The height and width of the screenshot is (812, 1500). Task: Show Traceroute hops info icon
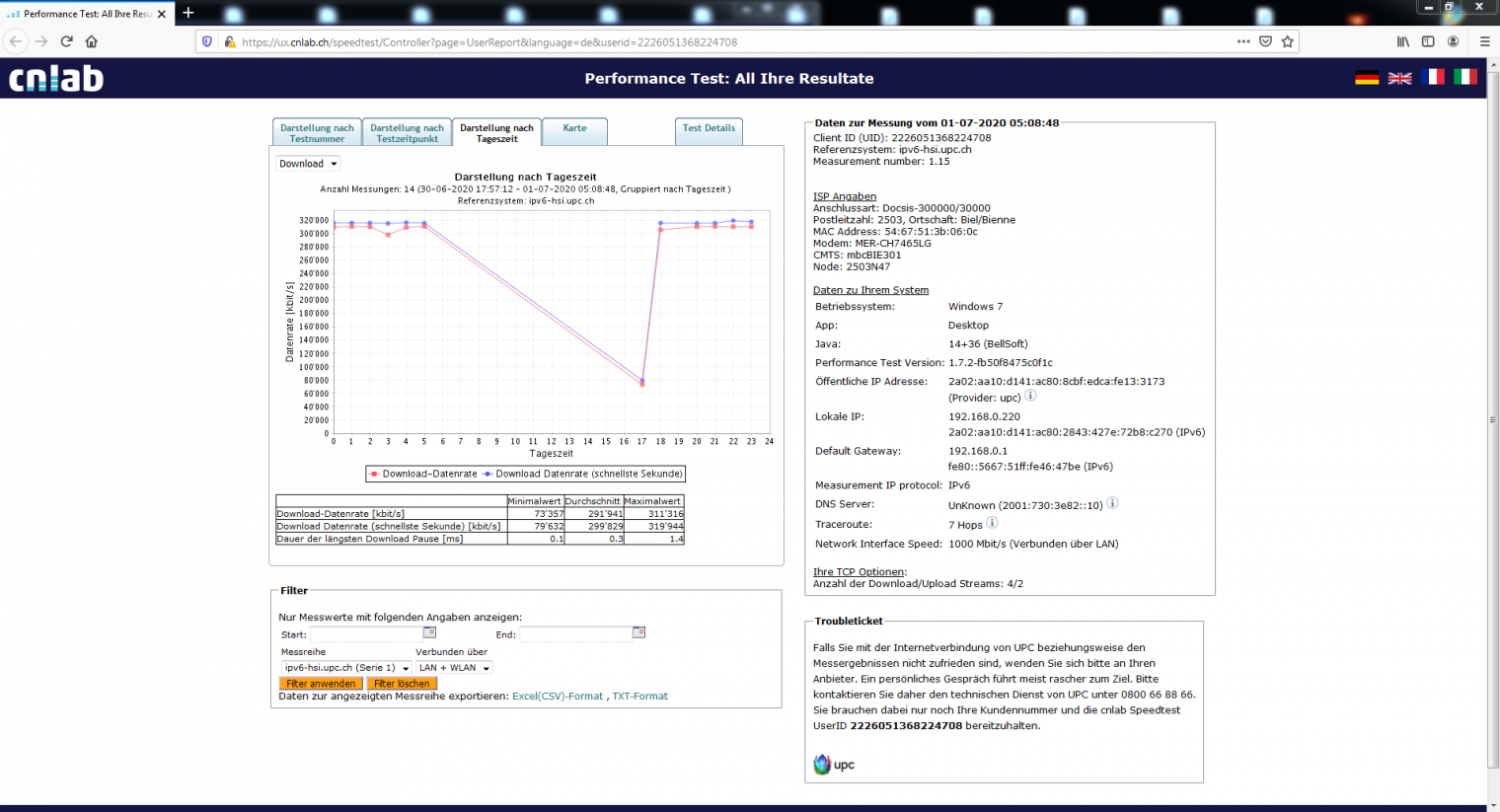pyautogui.click(x=992, y=523)
